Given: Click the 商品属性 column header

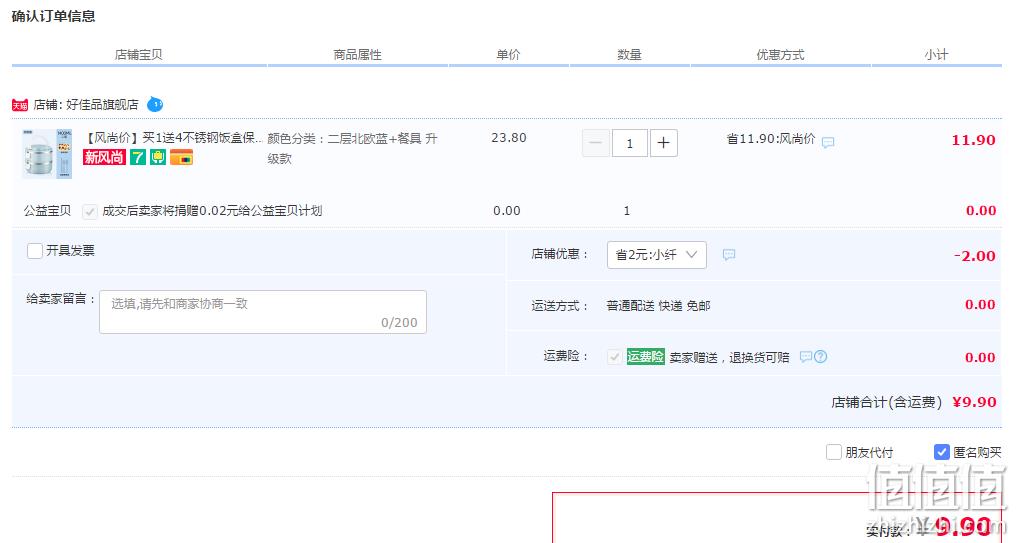Looking at the screenshot, I should [x=358, y=55].
